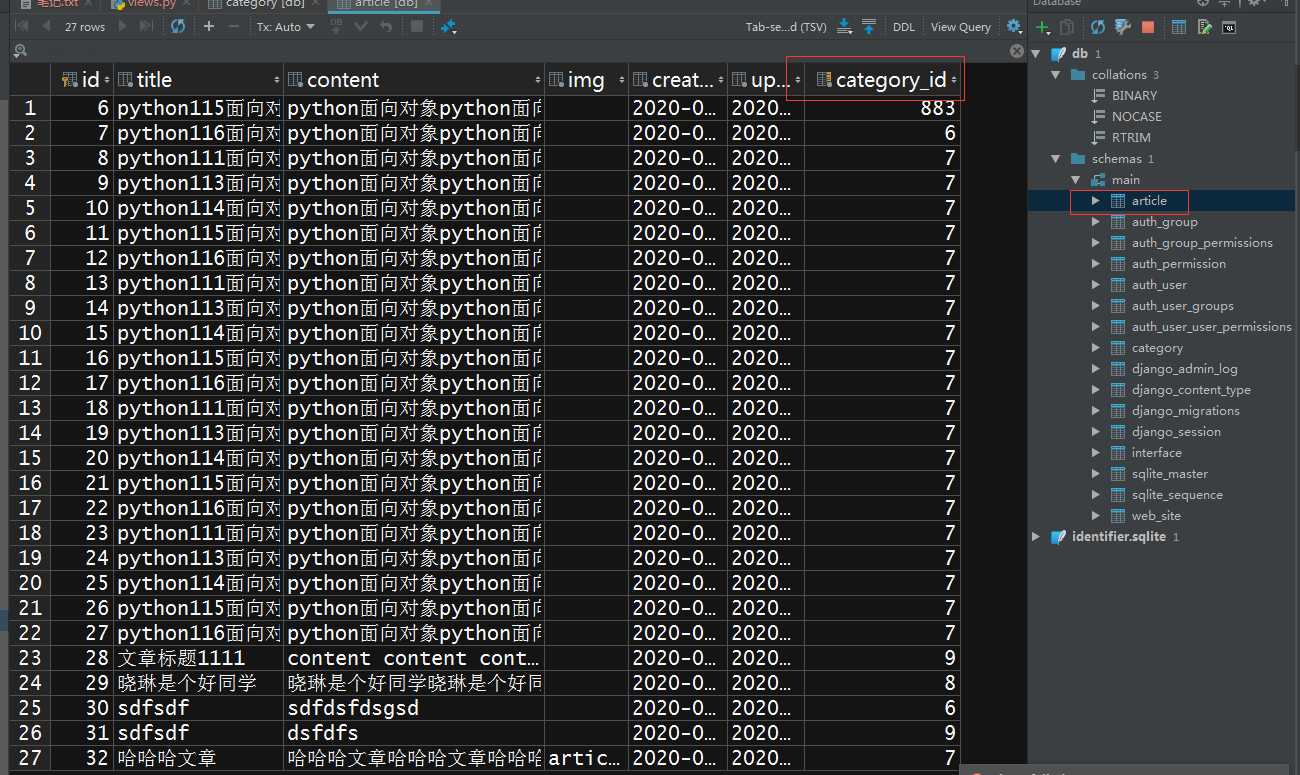Dump table data to file
This screenshot has width=1300, height=775.
point(844,27)
